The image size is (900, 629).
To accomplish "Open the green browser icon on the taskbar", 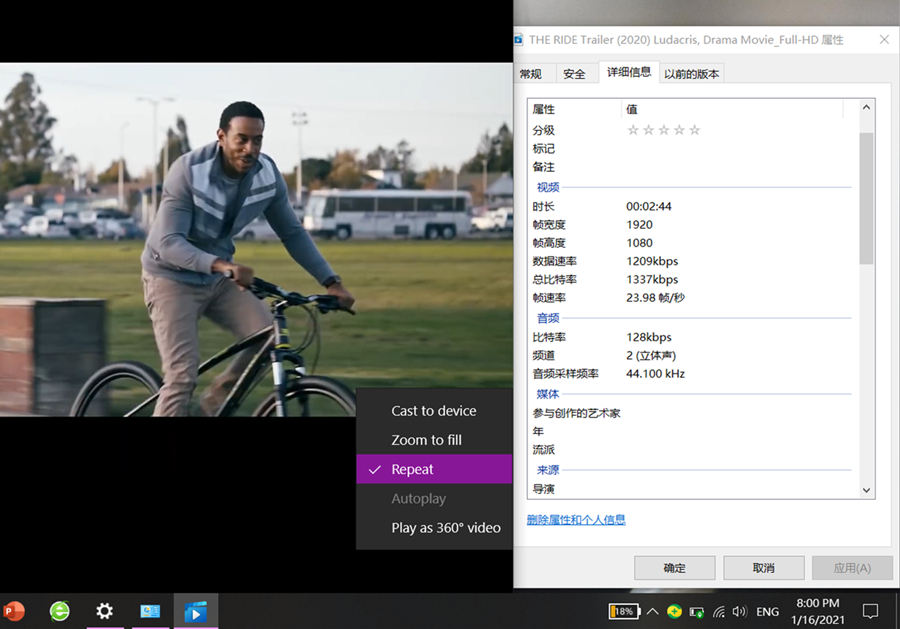I will [x=59, y=611].
